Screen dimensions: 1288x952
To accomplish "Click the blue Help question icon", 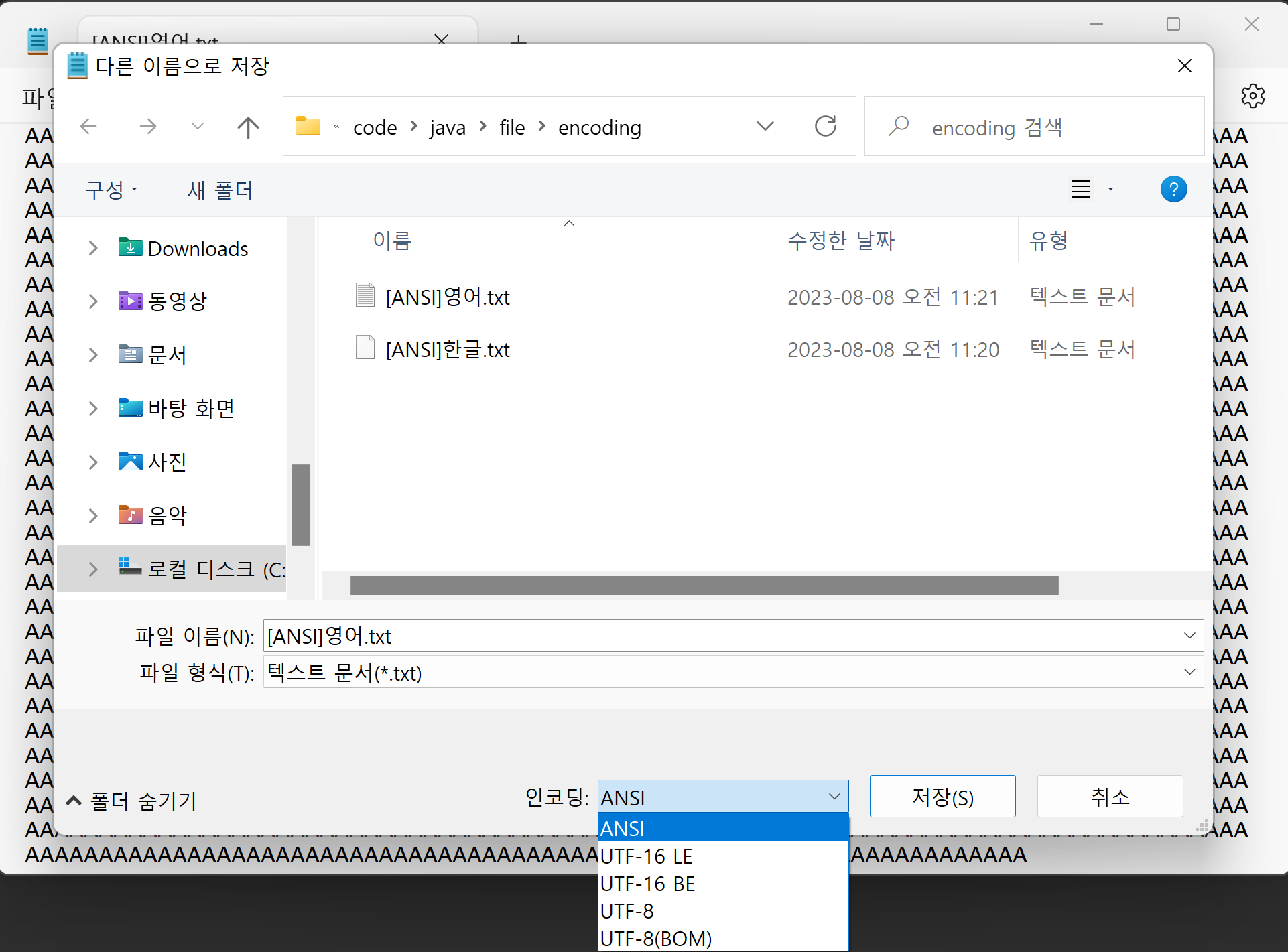I will [1173, 190].
